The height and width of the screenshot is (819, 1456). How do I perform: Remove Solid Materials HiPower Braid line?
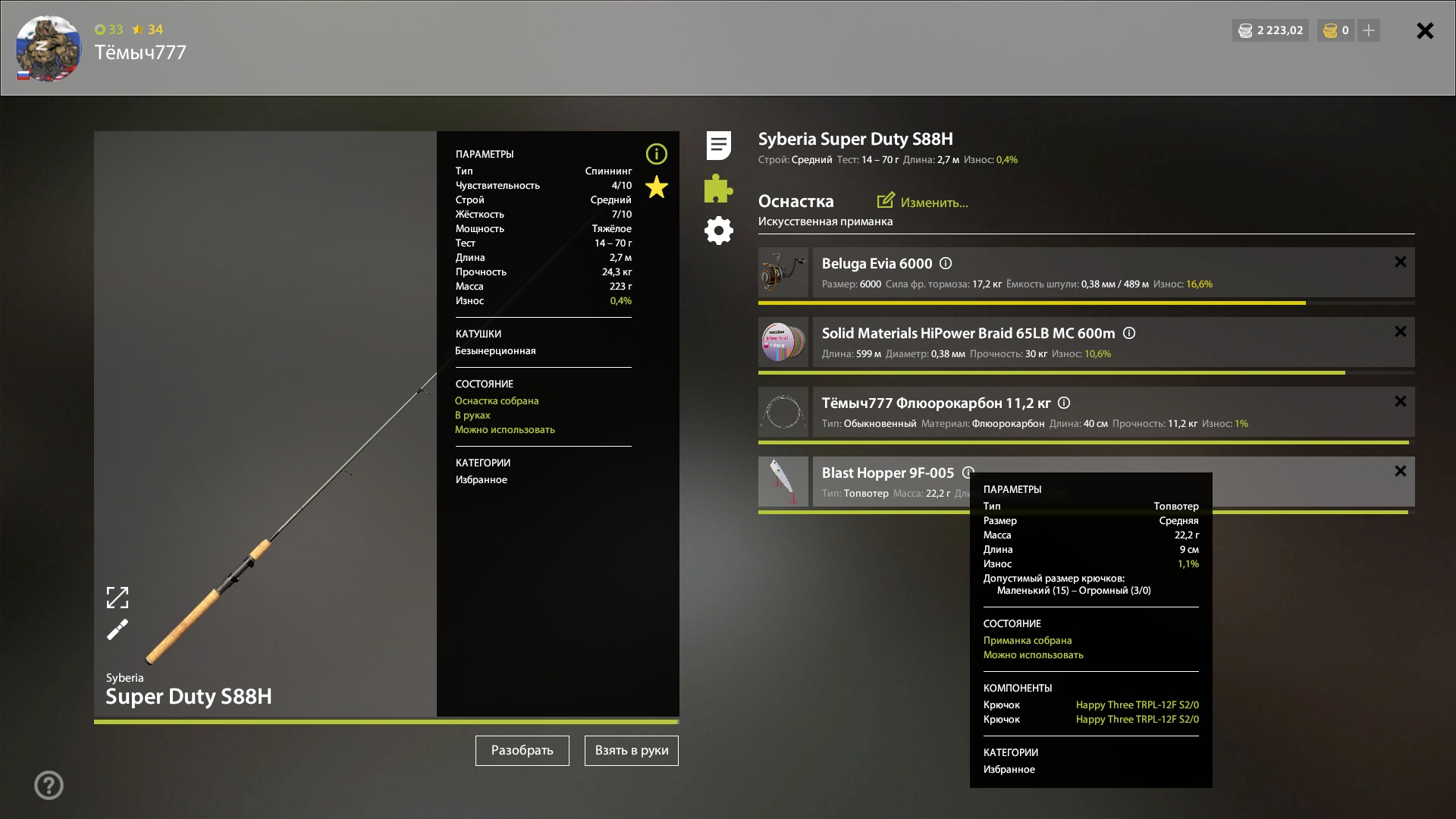[x=1401, y=331]
